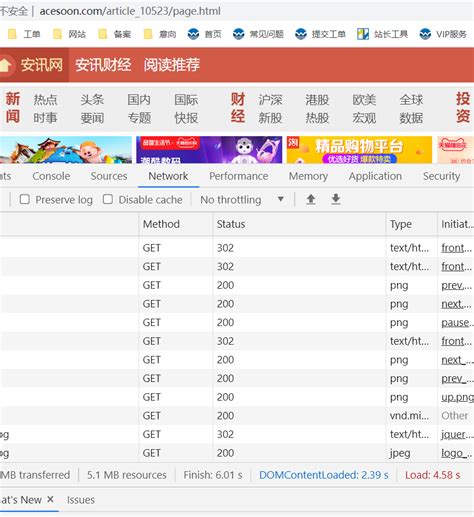The height and width of the screenshot is (517, 474).
Task: Click the Other initiator cell
Action: pyautogui.click(x=455, y=416)
